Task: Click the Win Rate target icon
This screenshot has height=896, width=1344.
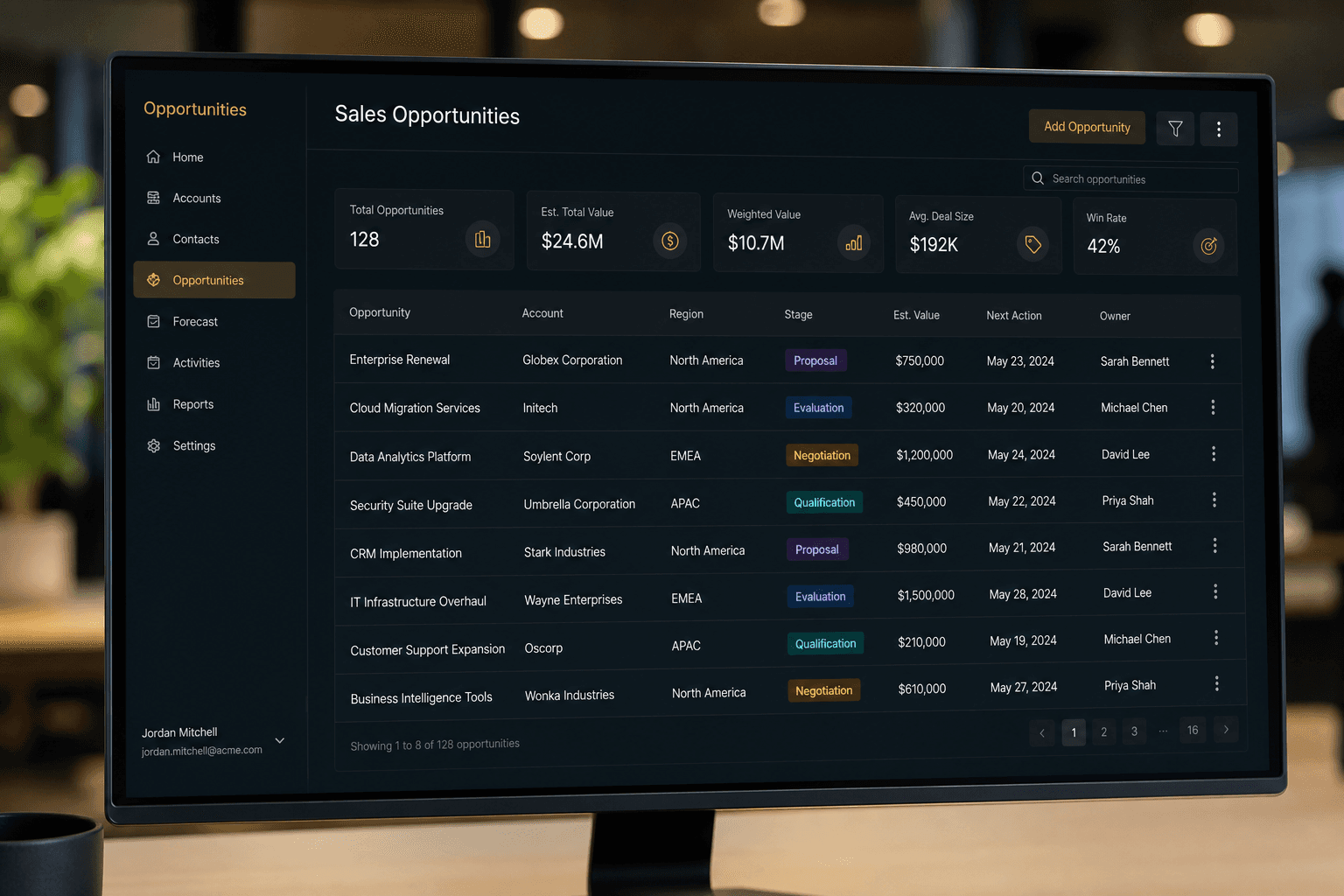Action: [x=1209, y=246]
